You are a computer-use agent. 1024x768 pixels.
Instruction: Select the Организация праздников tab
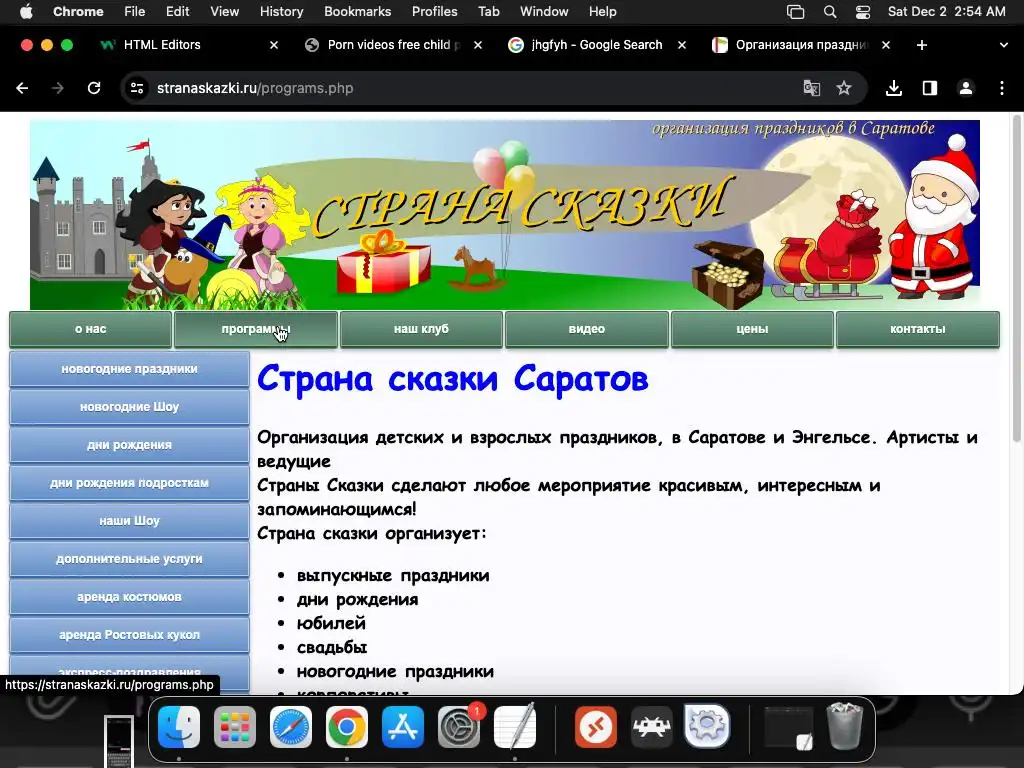point(800,45)
